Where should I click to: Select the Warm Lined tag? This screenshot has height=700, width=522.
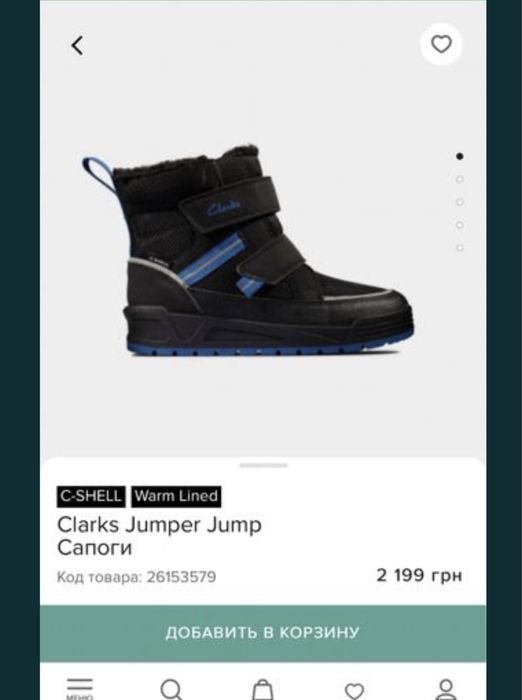coord(176,496)
